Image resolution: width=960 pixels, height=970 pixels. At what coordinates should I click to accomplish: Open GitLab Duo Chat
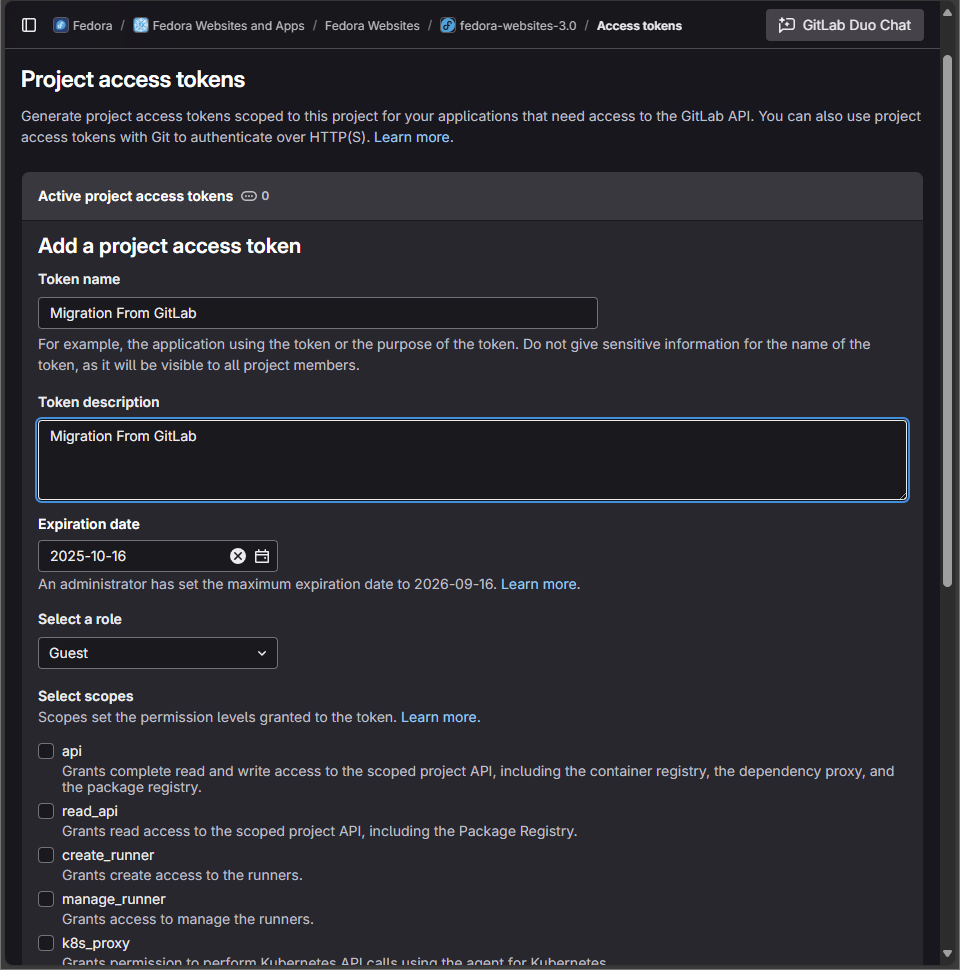844,25
